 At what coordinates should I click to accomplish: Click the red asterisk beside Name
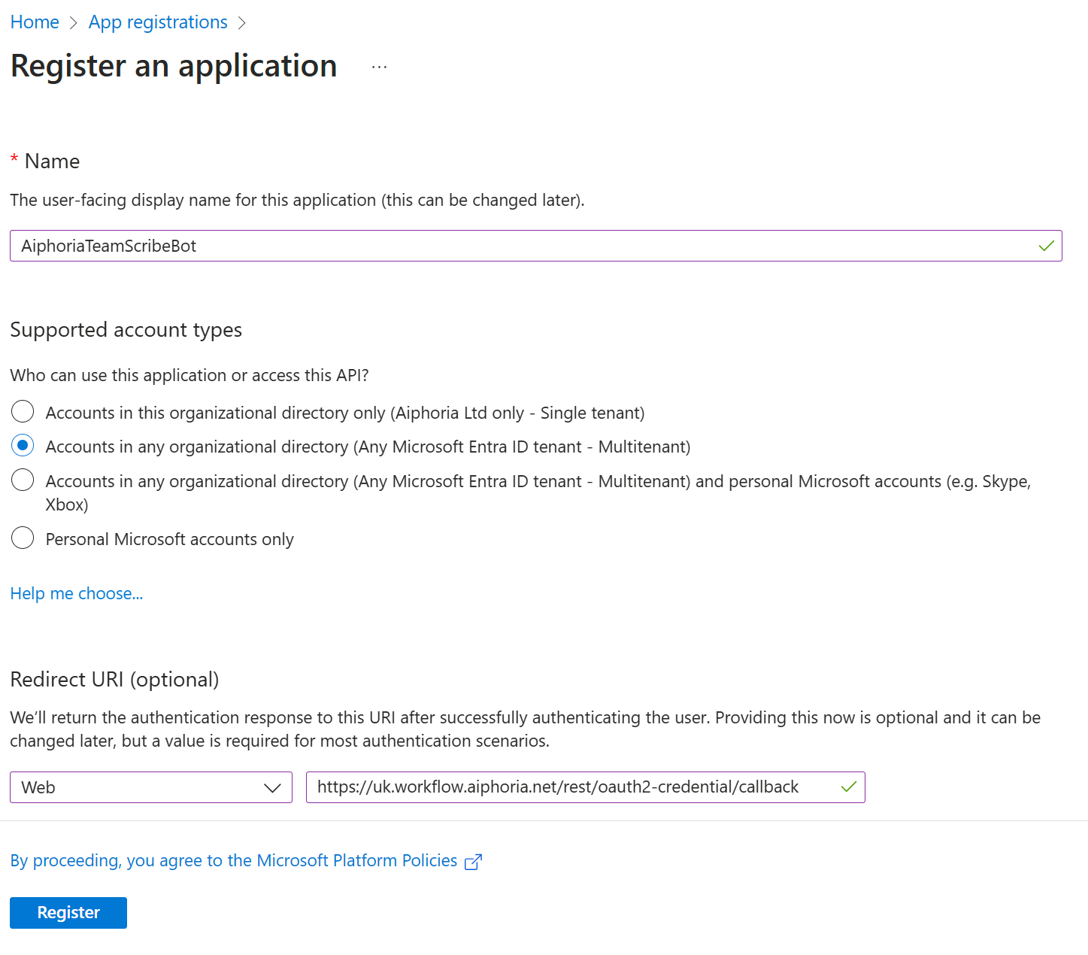click(x=13, y=160)
